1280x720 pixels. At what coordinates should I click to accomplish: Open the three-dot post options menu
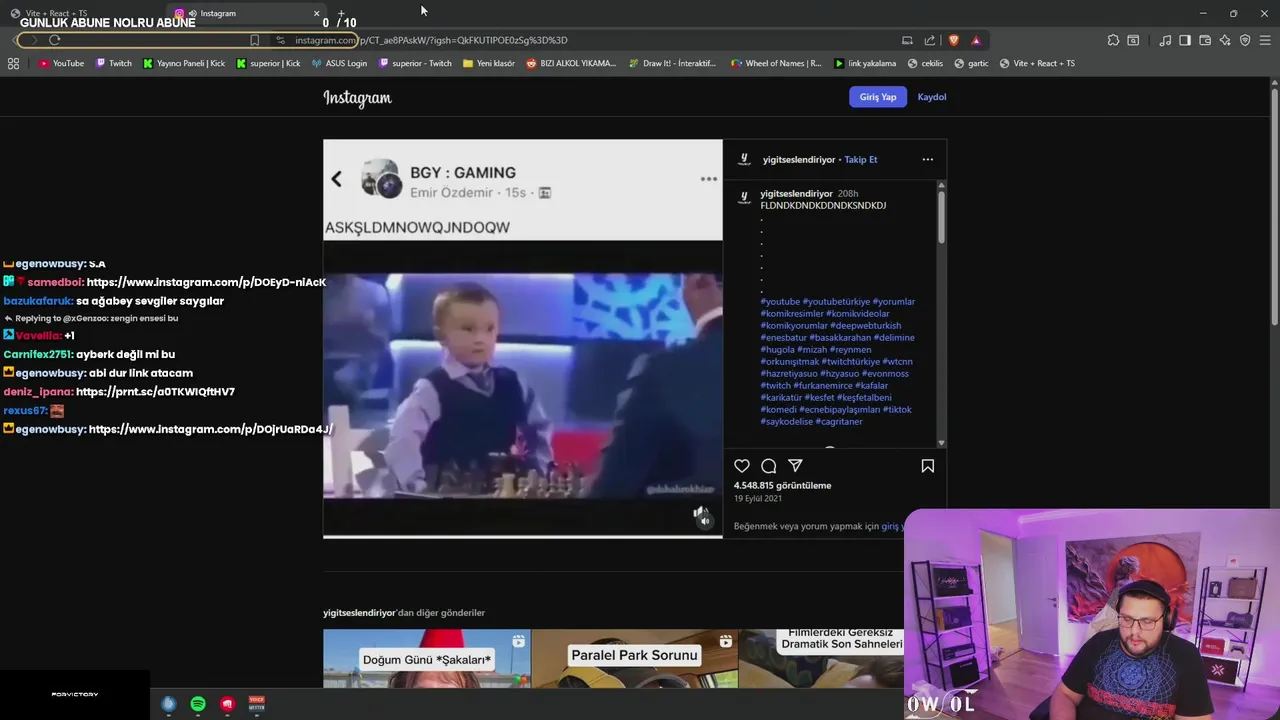point(928,160)
